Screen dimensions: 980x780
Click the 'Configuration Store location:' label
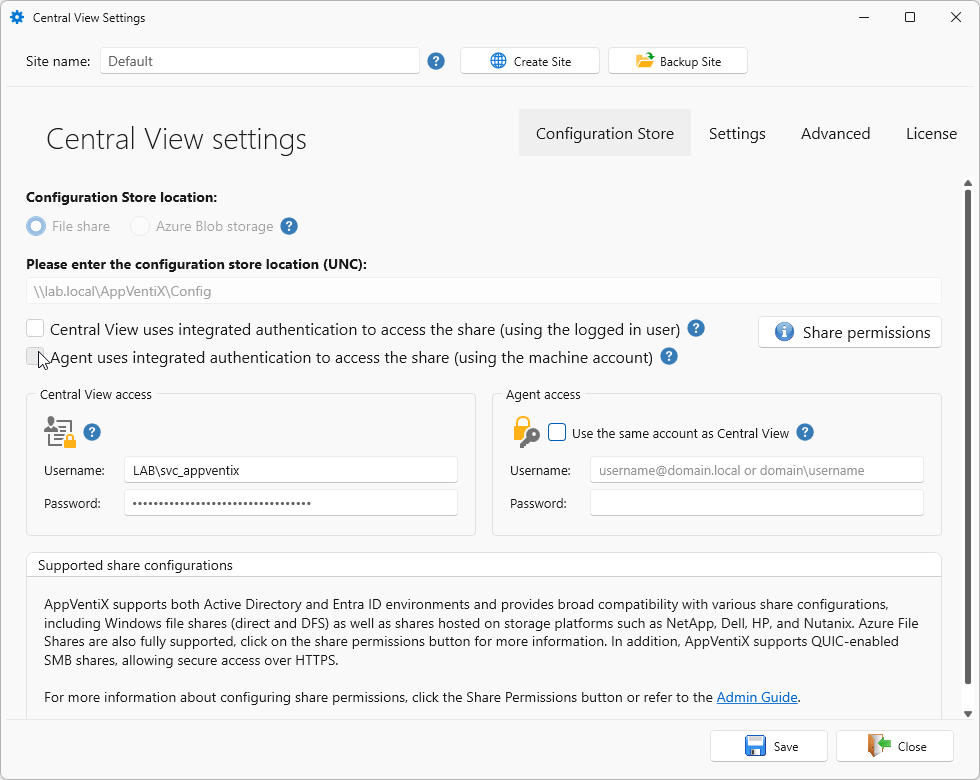[121, 198]
